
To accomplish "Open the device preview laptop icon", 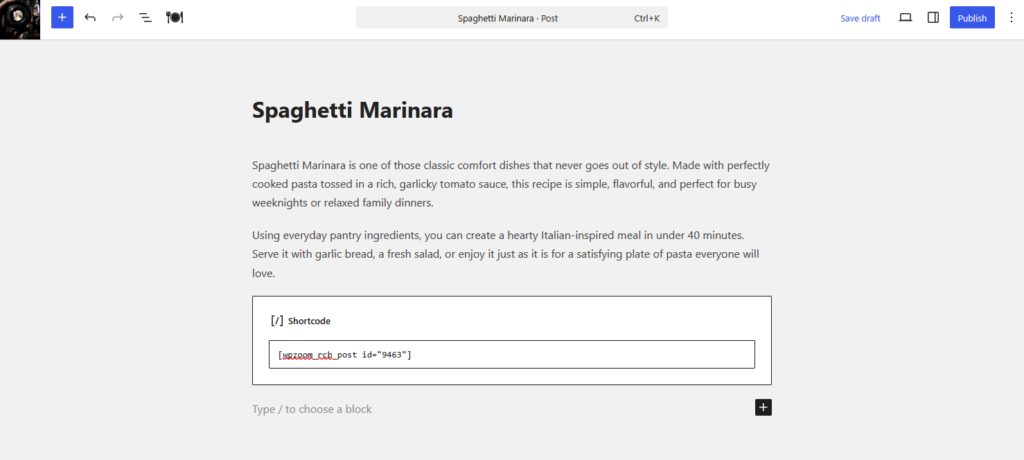I will tap(905, 18).
